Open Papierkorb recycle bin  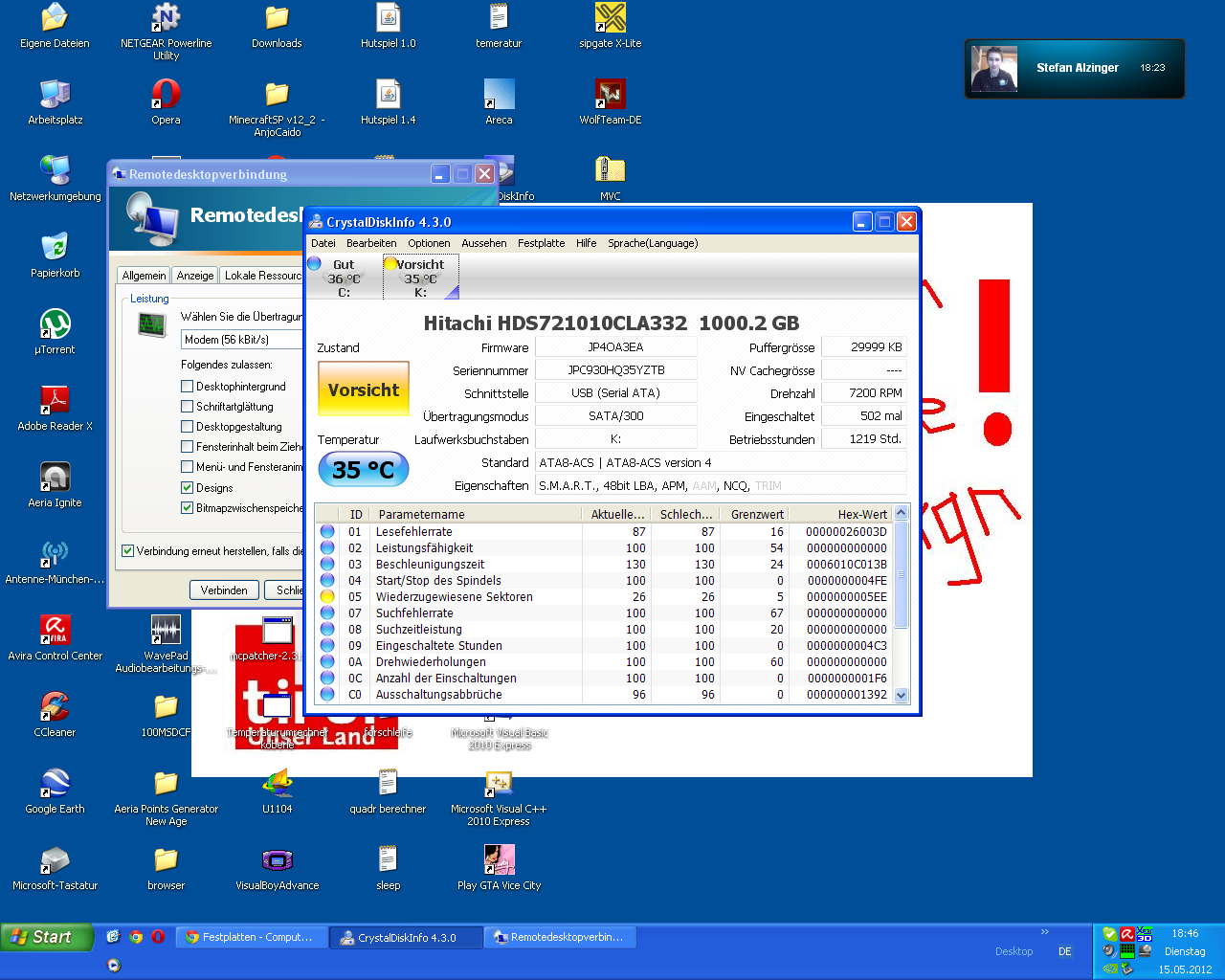point(55,256)
